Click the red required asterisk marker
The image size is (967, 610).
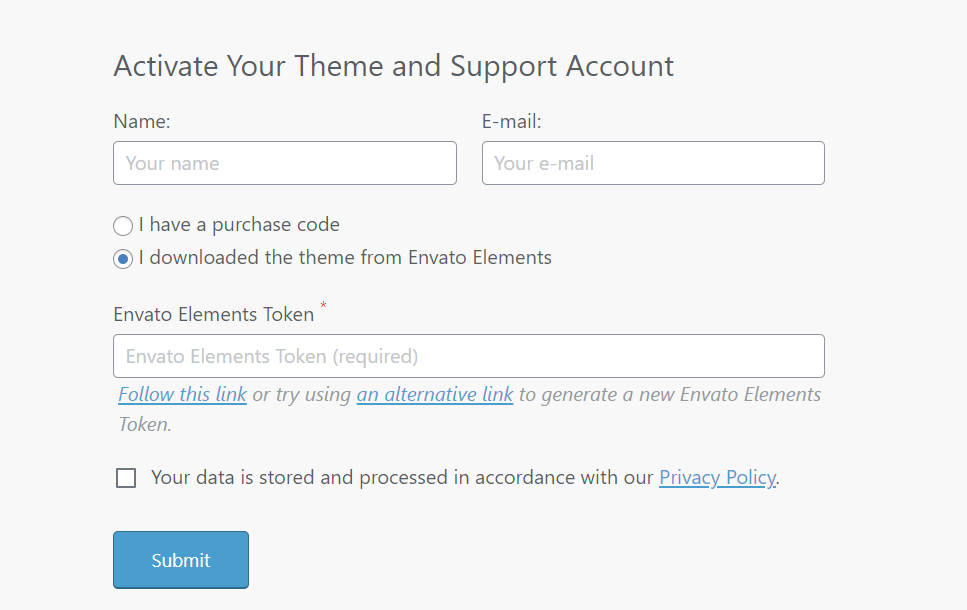tap(323, 305)
